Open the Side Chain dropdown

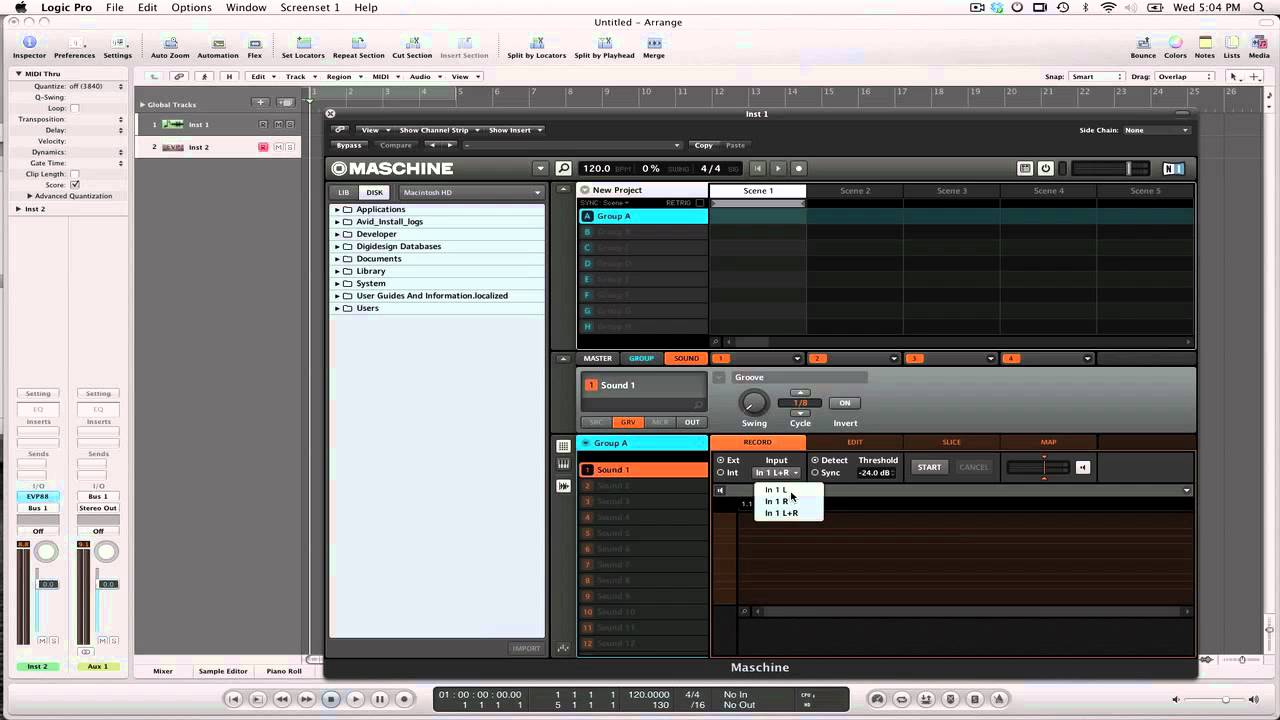tap(1156, 130)
